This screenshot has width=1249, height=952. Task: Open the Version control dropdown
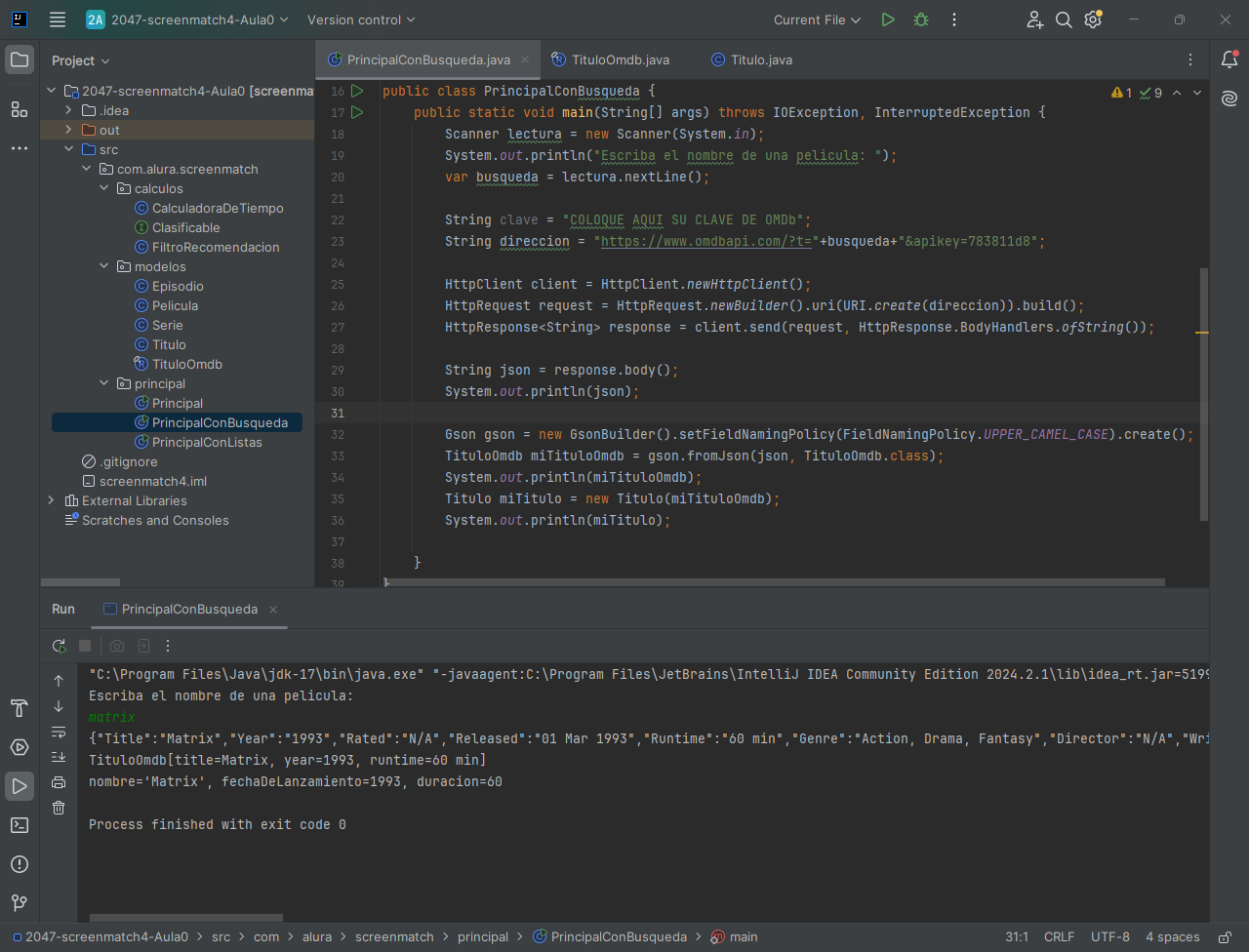click(x=361, y=20)
